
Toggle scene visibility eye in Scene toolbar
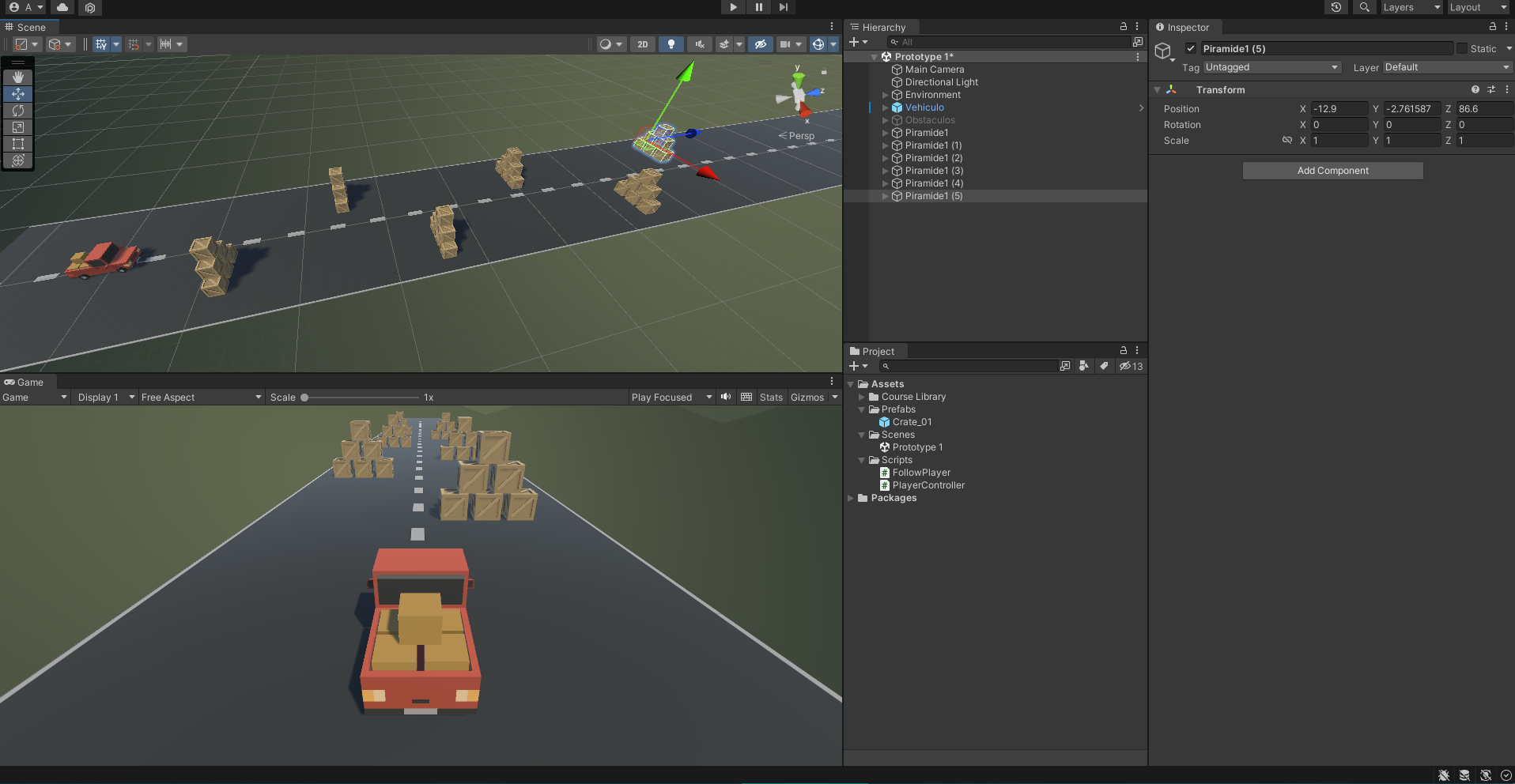(761, 44)
